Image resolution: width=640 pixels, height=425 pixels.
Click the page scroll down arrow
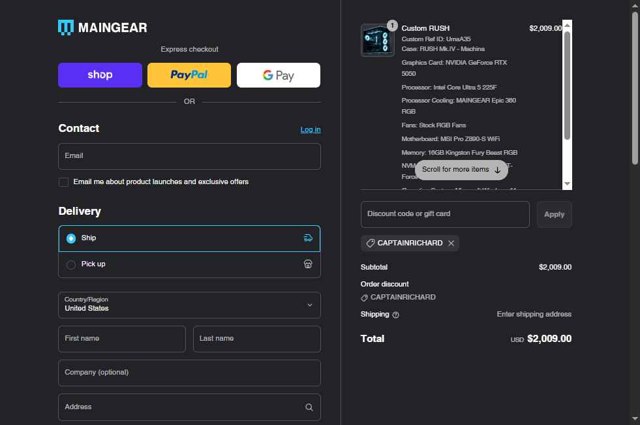(635, 419)
